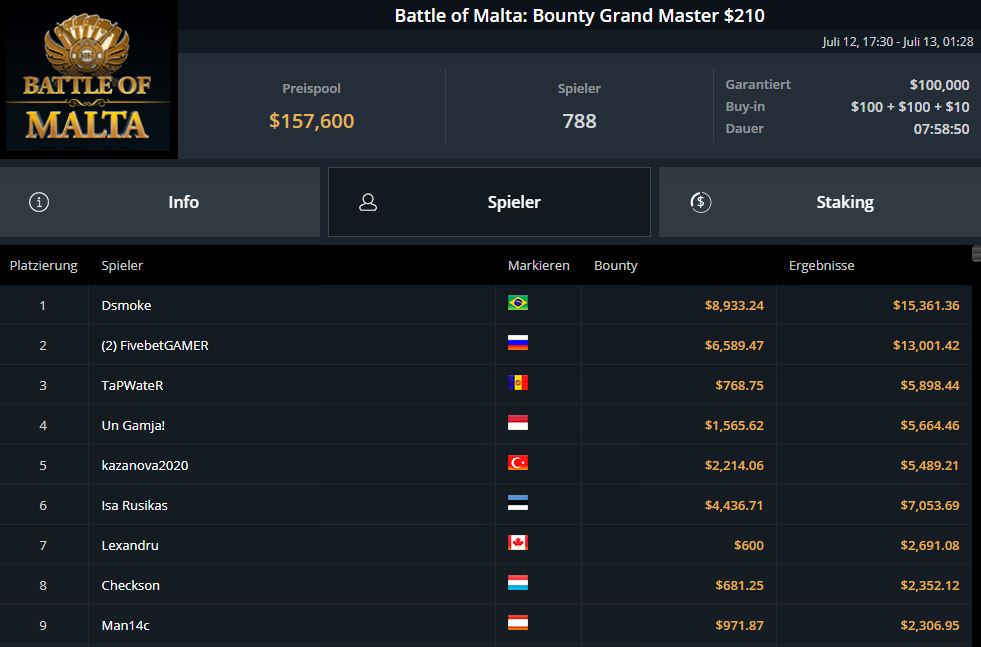Click the Estonian flag for Isa Rusikas

[x=517, y=503]
